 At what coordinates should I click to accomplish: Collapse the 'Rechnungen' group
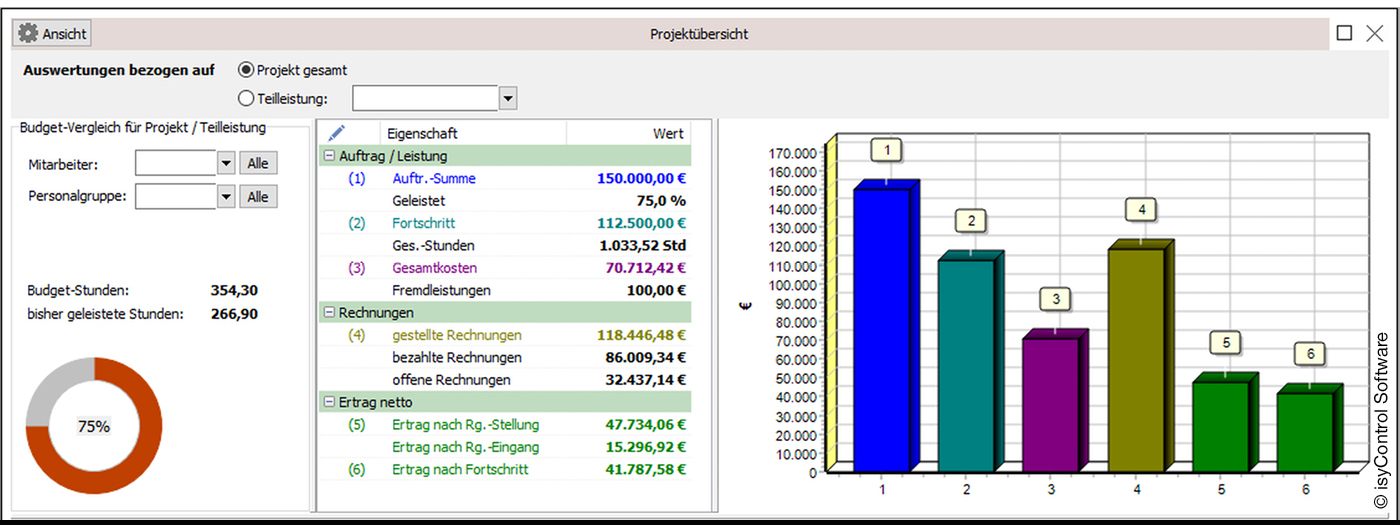(x=328, y=313)
